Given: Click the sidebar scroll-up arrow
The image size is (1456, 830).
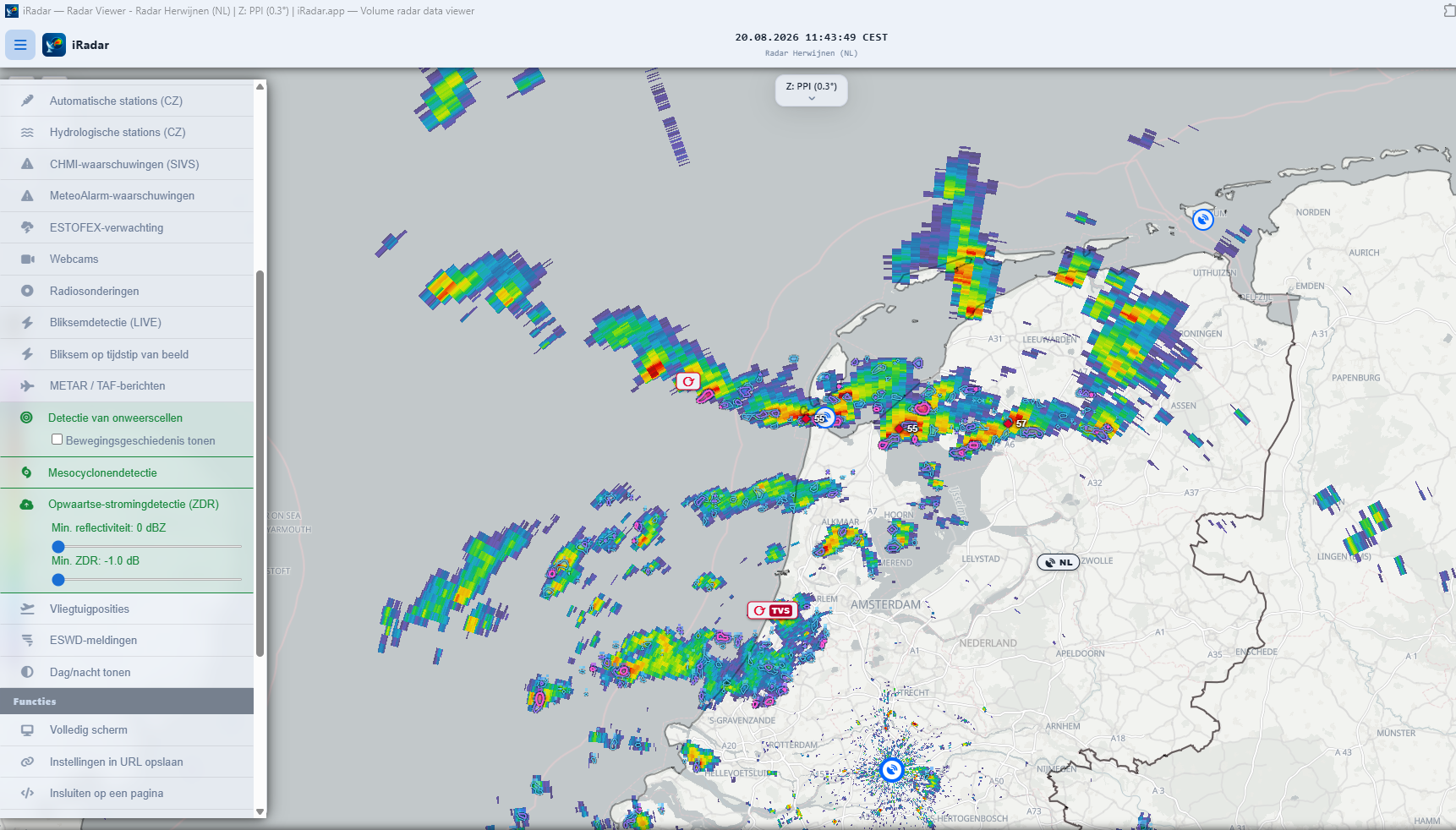Looking at the screenshot, I should coord(260,87).
